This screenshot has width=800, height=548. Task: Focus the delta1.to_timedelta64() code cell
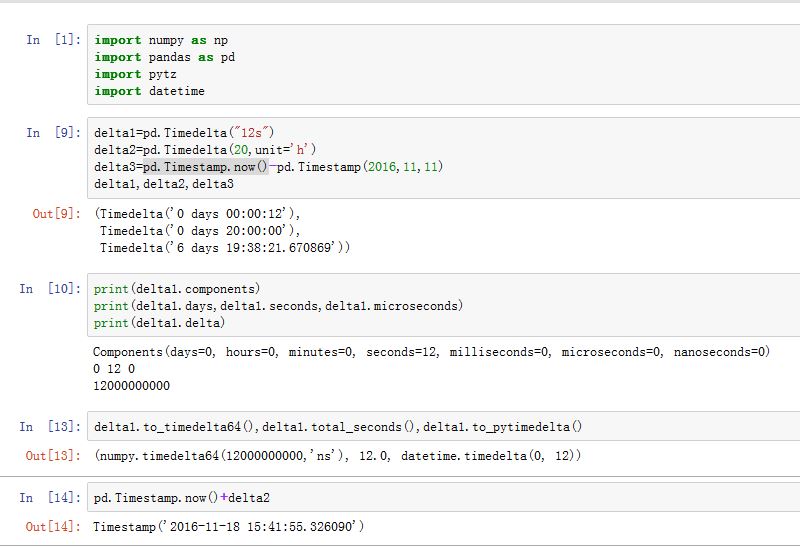tap(338, 427)
